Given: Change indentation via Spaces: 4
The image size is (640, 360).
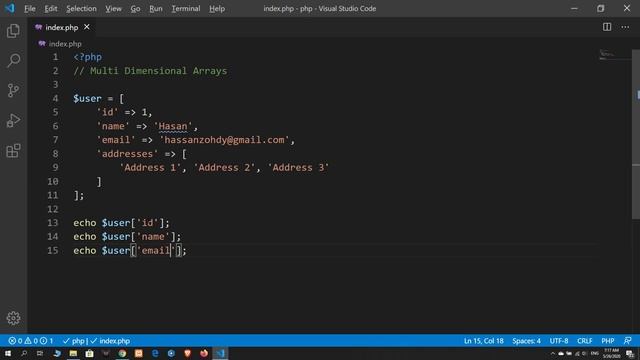Looking at the screenshot, I should click(x=527, y=341).
